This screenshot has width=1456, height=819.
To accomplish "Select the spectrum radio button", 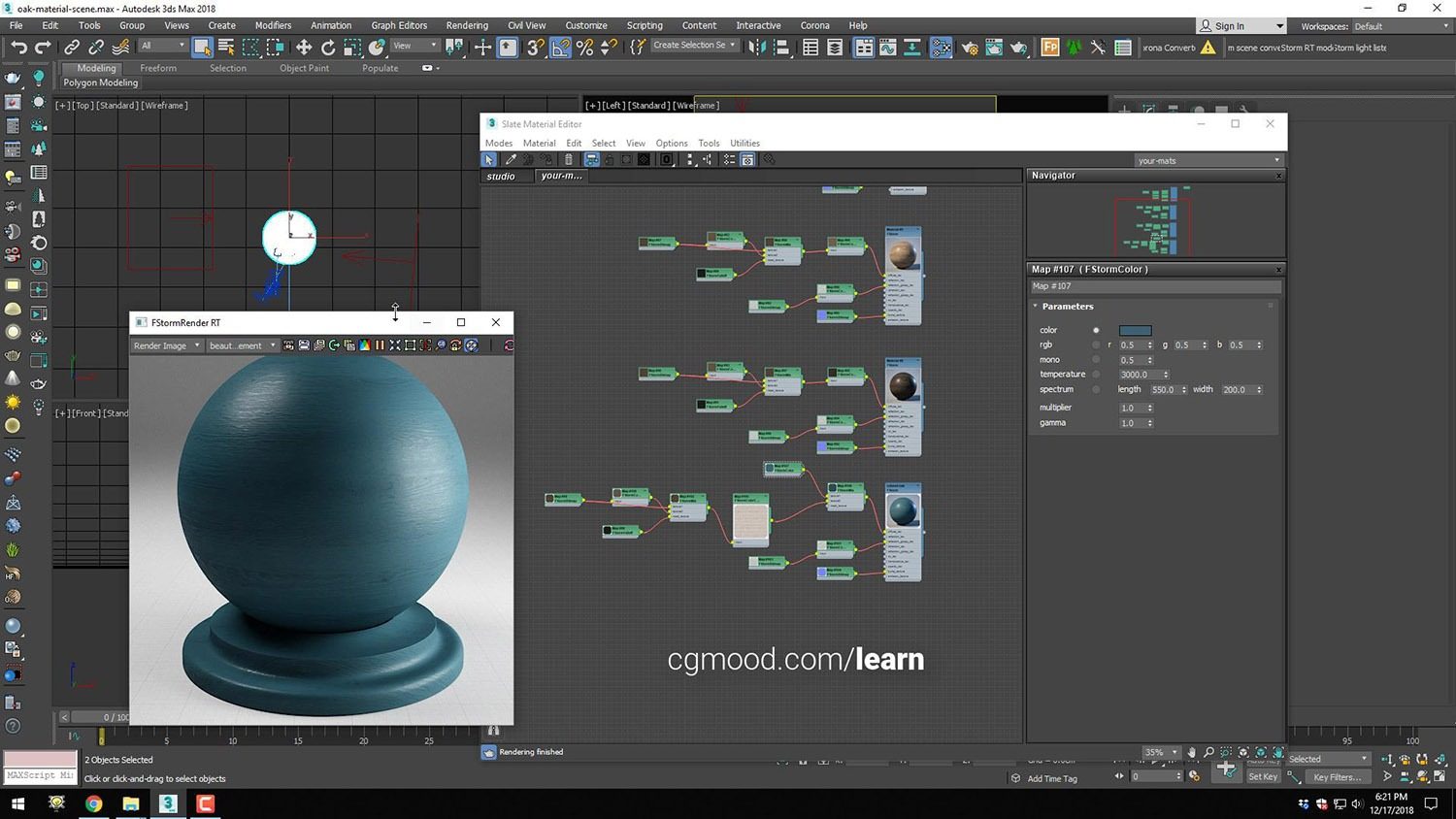I will [x=1096, y=389].
